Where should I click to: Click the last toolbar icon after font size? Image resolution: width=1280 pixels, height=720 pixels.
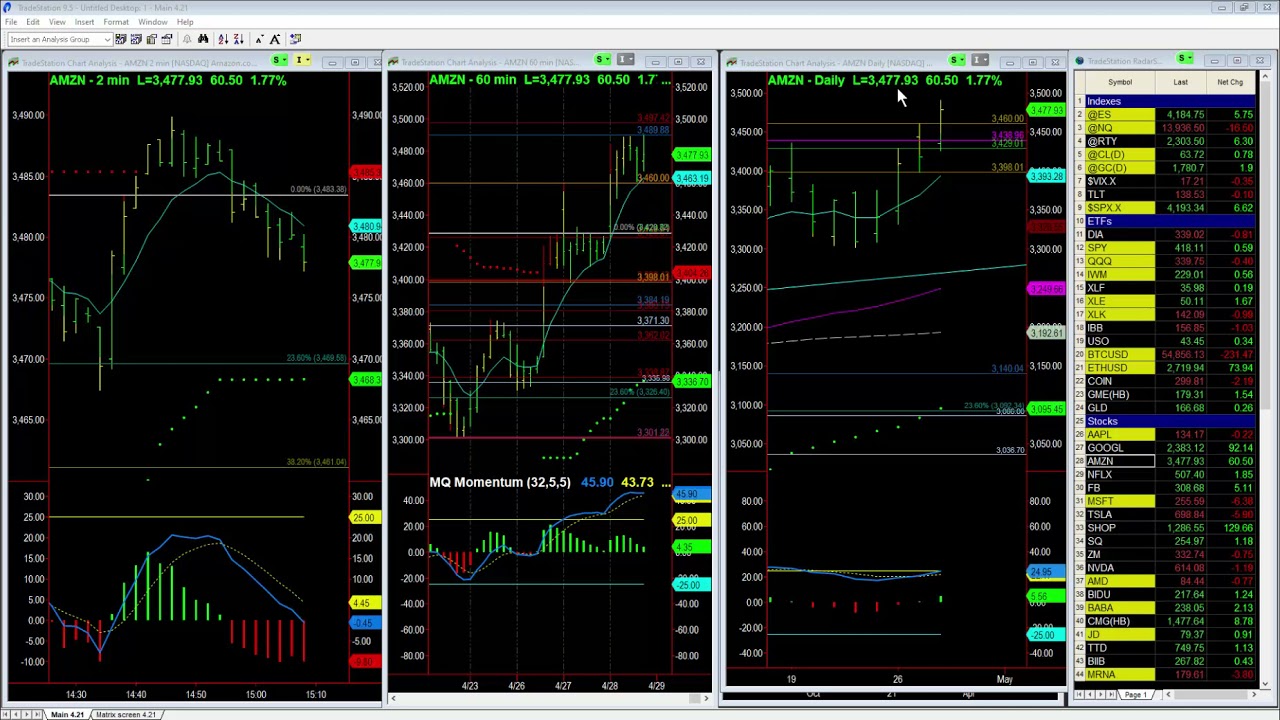click(x=295, y=39)
